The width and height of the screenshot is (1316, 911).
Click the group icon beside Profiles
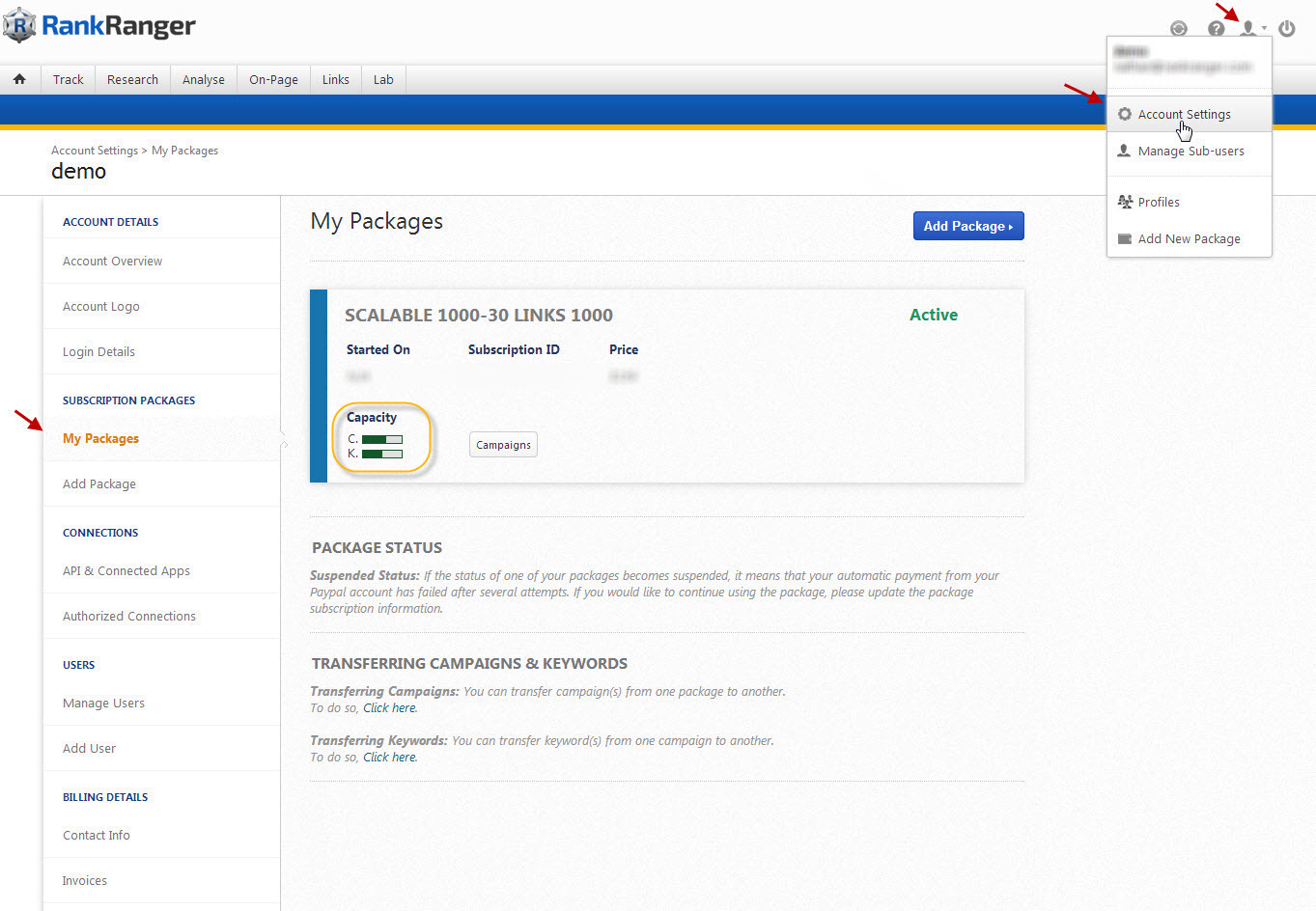pyautogui.click(x=1124, y=202)
